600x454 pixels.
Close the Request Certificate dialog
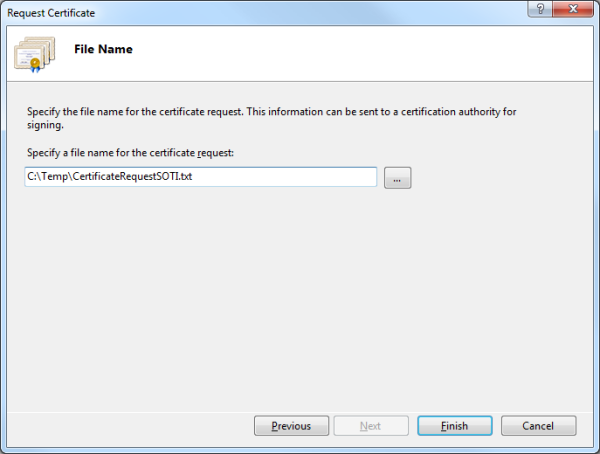coord(573,9)
